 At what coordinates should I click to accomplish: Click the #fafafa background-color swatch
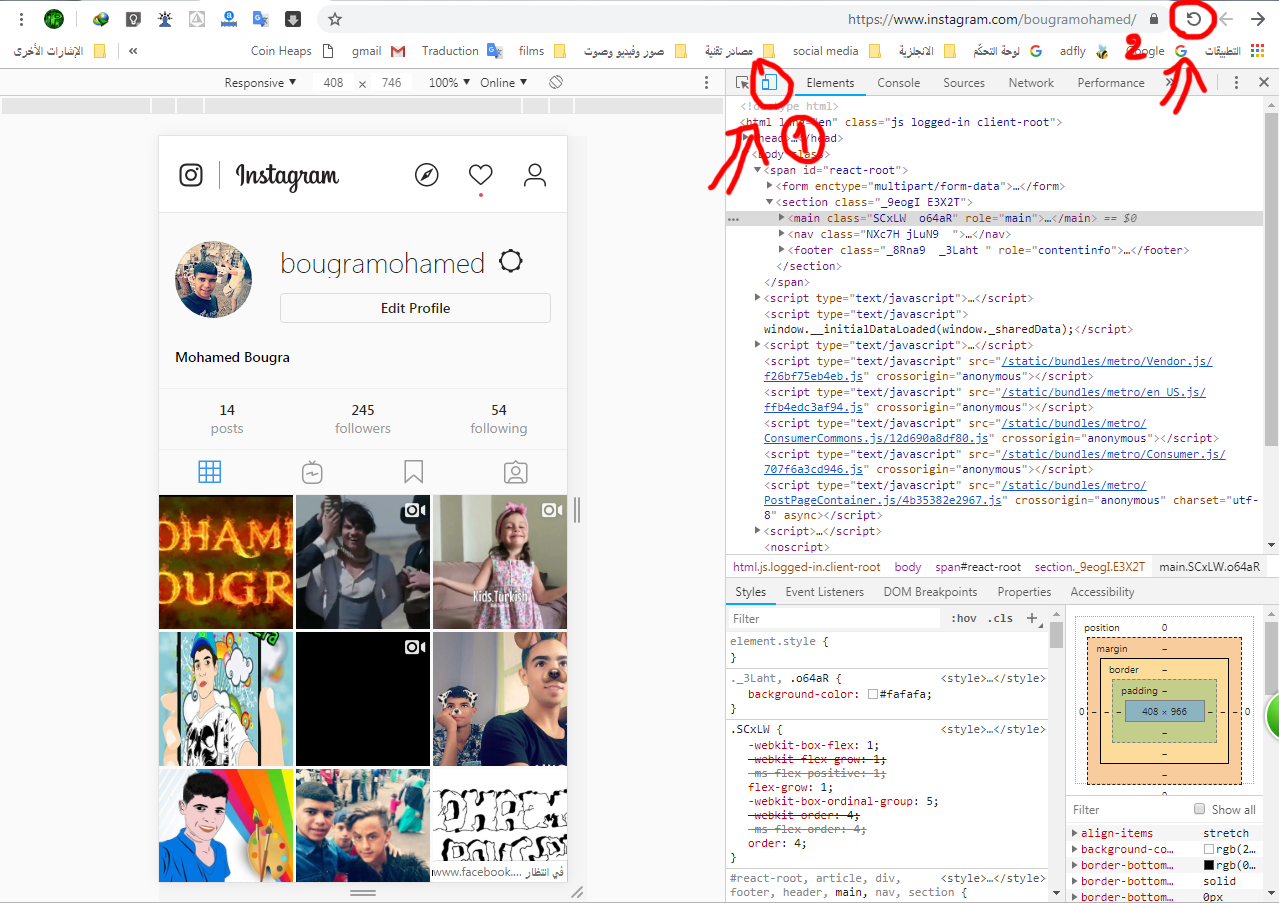[873, 694]
